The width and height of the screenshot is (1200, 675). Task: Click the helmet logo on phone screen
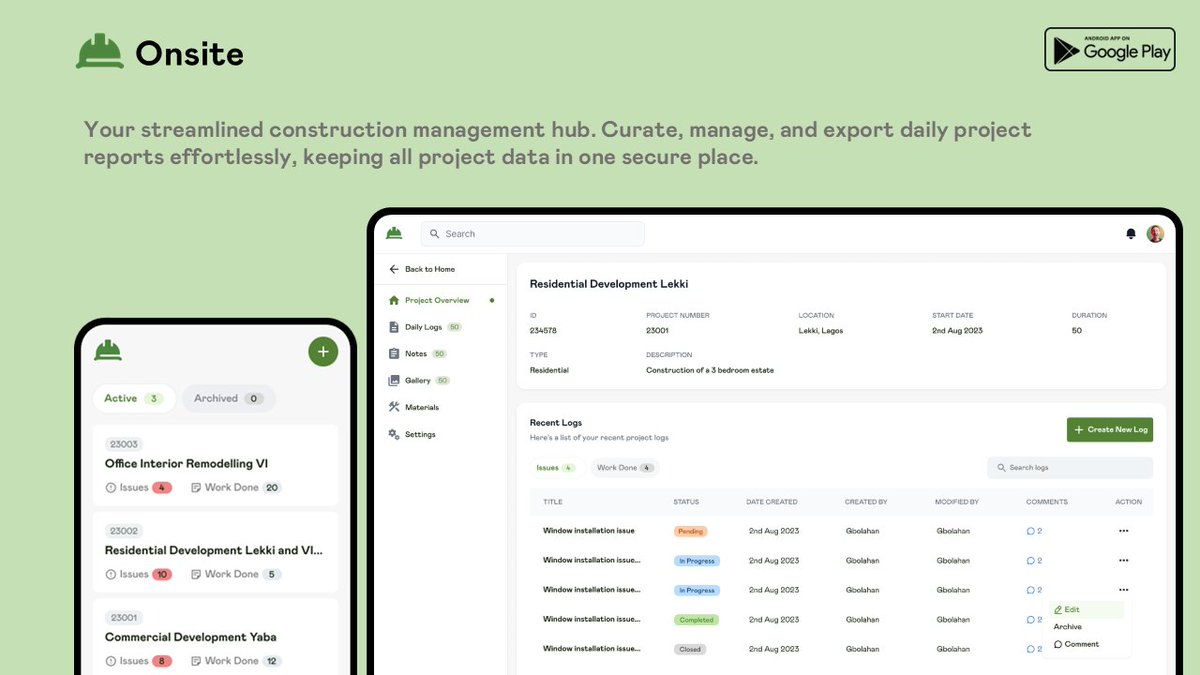point(108,351)
